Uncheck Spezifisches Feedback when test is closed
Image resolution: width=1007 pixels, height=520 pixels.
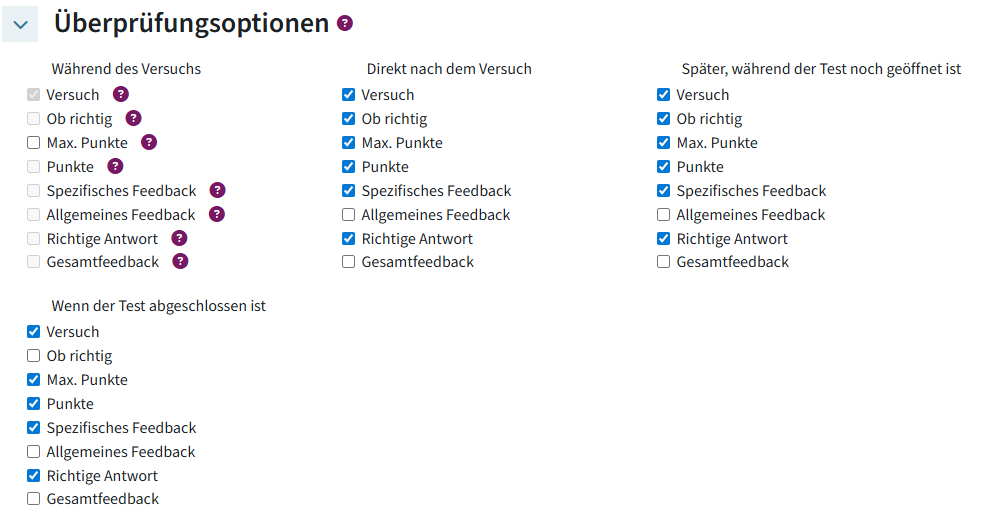(x=33, y=428)
